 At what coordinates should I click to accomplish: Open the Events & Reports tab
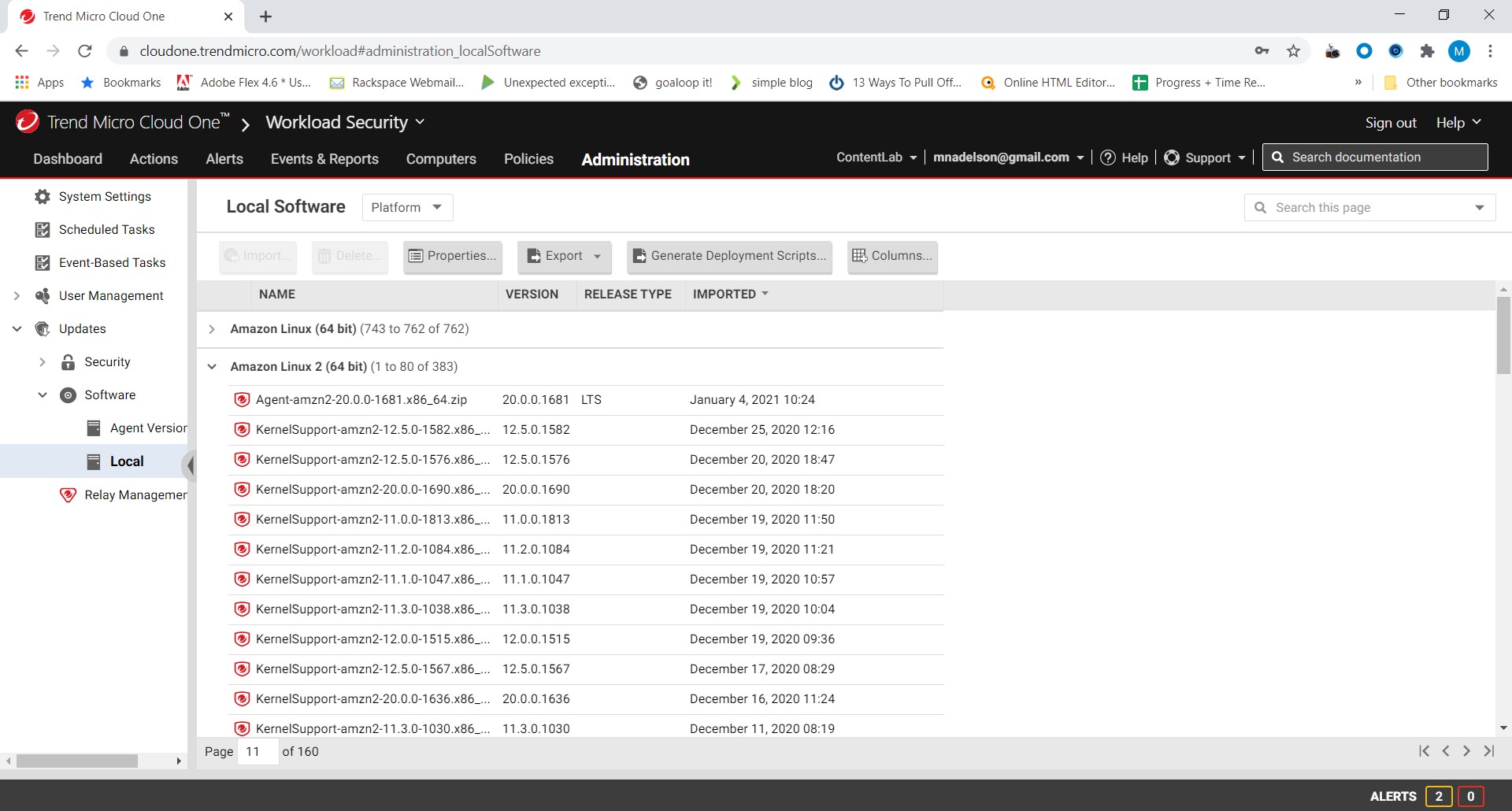pos(324,159)
